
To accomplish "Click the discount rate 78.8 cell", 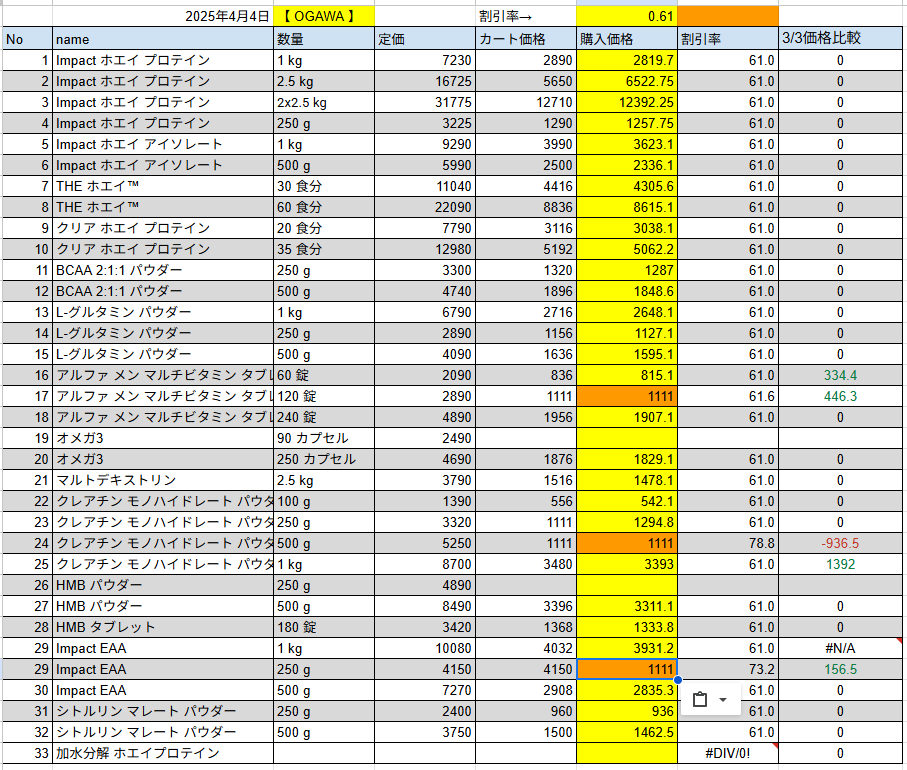I will 728,543.
